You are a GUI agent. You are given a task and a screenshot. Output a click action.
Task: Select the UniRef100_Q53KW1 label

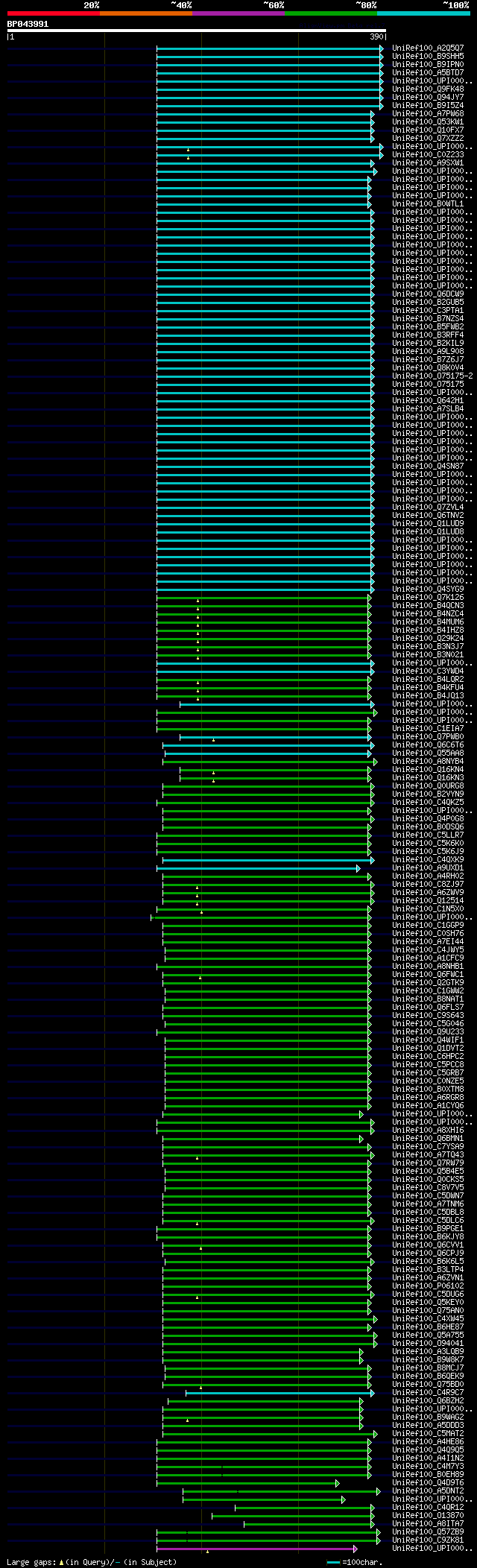428,121
